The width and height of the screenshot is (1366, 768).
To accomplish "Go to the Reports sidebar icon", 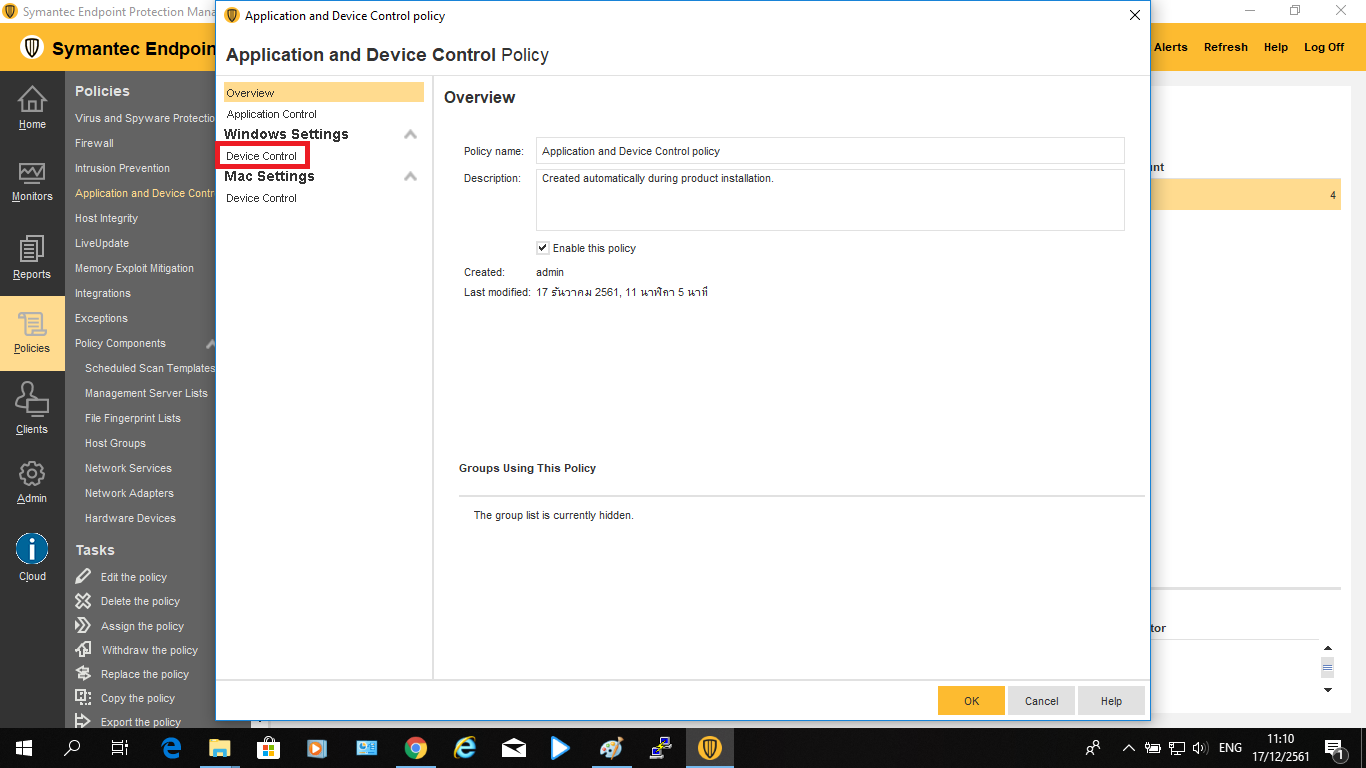I will click(32, 250).
